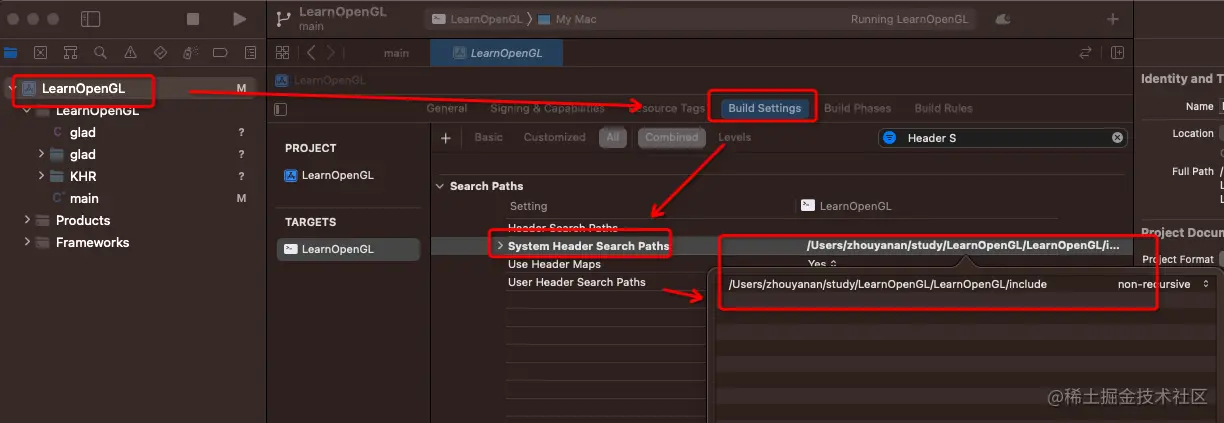Viewport: 1224px width, 423px height.
Task: Show Customized build settings
Action: [x=554, y=137]
